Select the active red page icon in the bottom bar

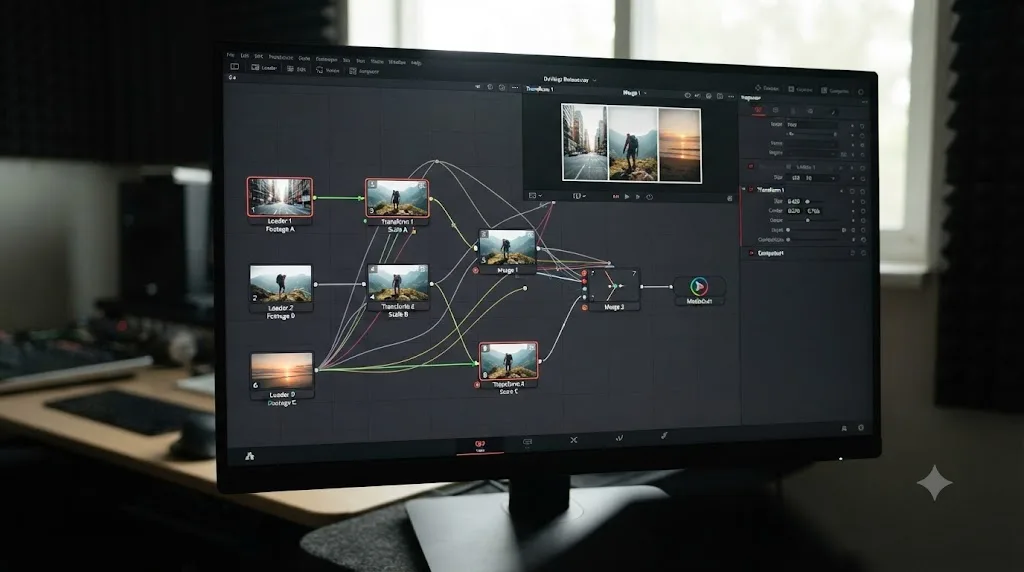(480, 445)
